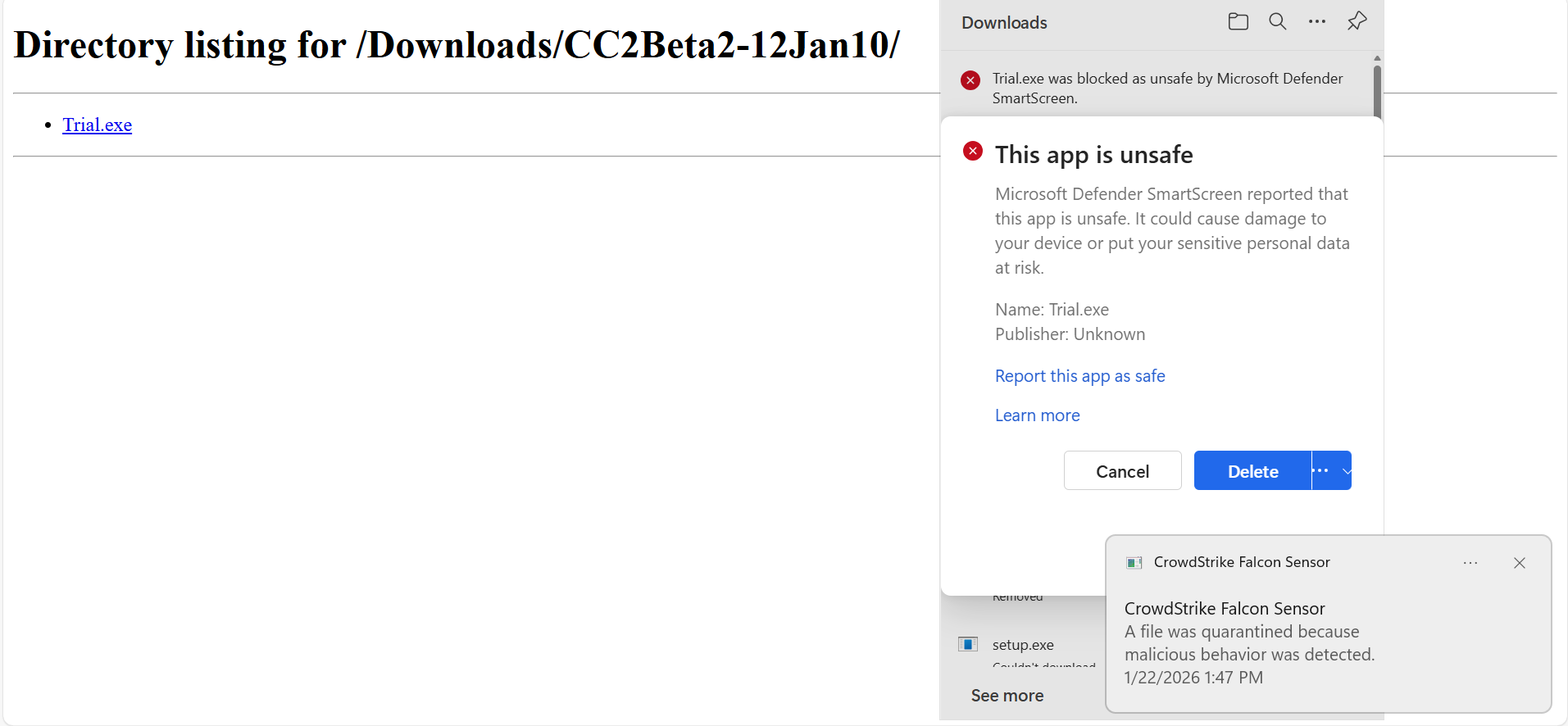Delete the unsafe Trial.exe download
Screen dimensions: 1568x726
(x=1252, y=470)
